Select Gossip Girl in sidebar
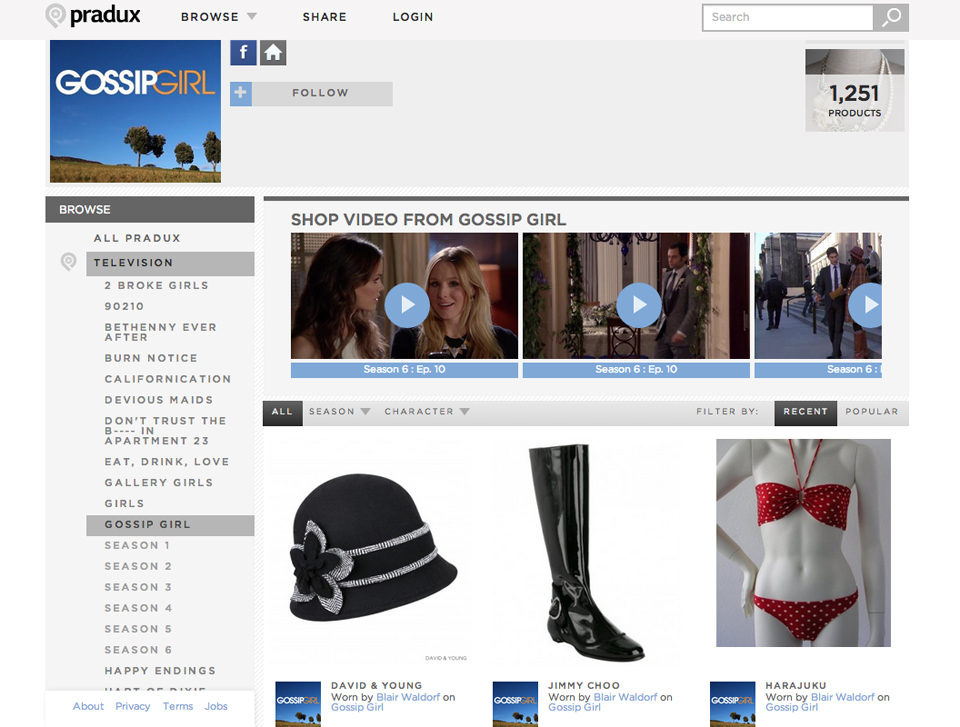Image resolution: width=960 pixels, height=727 pixels. (170, 525)
